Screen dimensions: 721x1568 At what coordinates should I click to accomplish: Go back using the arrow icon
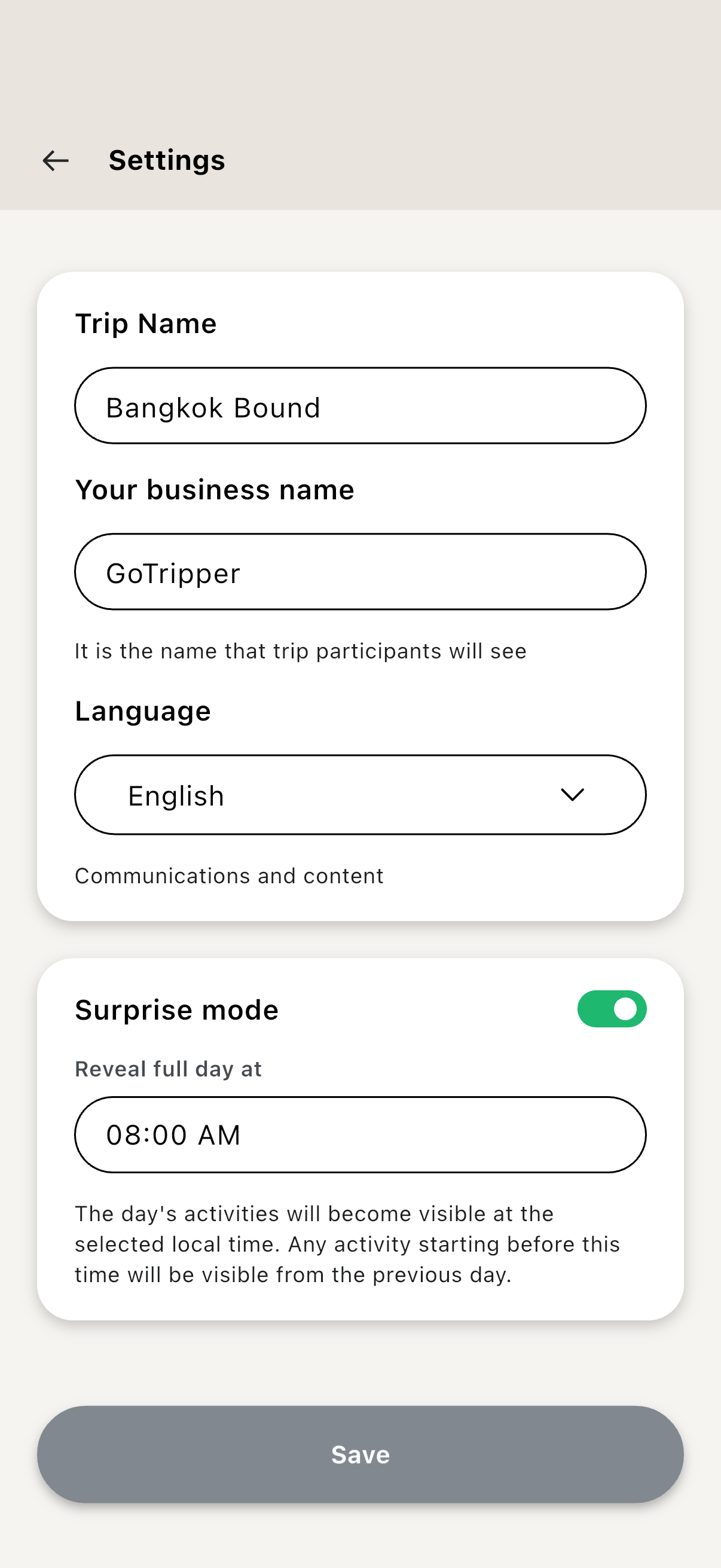(x=56, y=161)
